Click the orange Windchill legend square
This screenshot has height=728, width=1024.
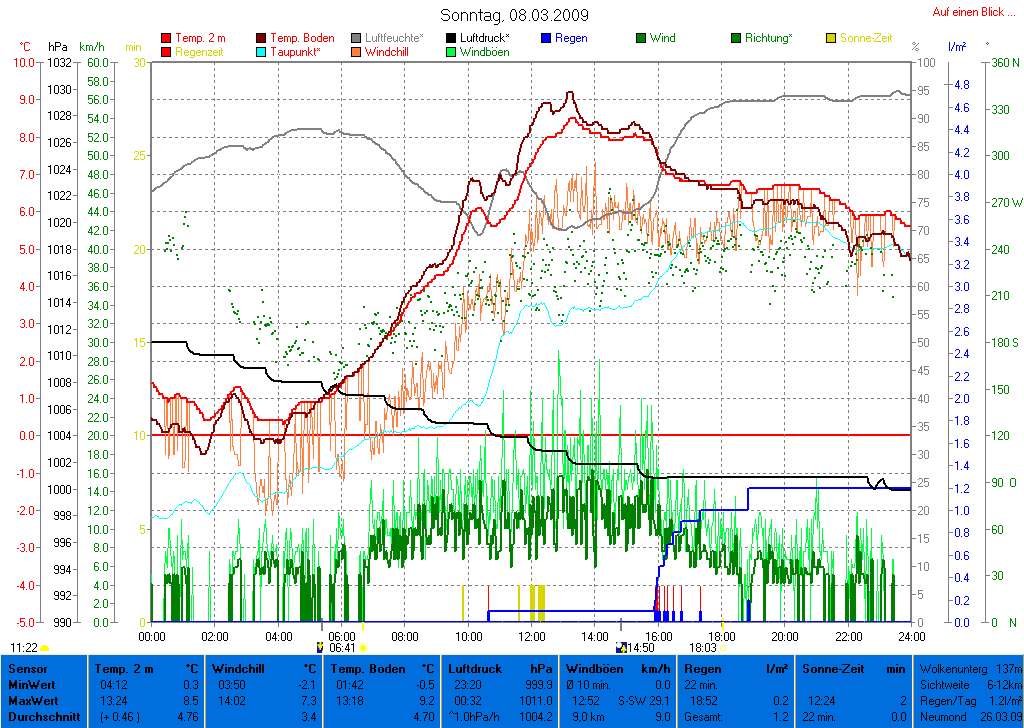[357, 52]
